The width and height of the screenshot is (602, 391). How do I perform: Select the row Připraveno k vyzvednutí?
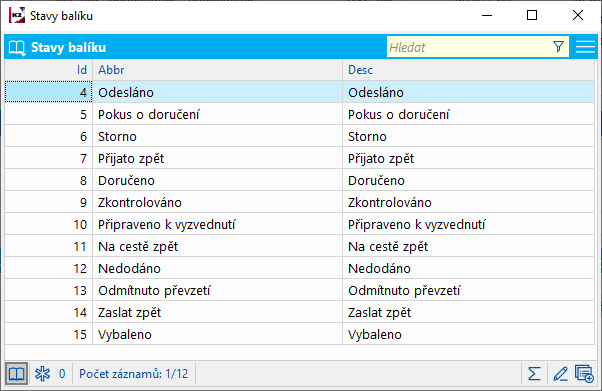tap(299, 224)
